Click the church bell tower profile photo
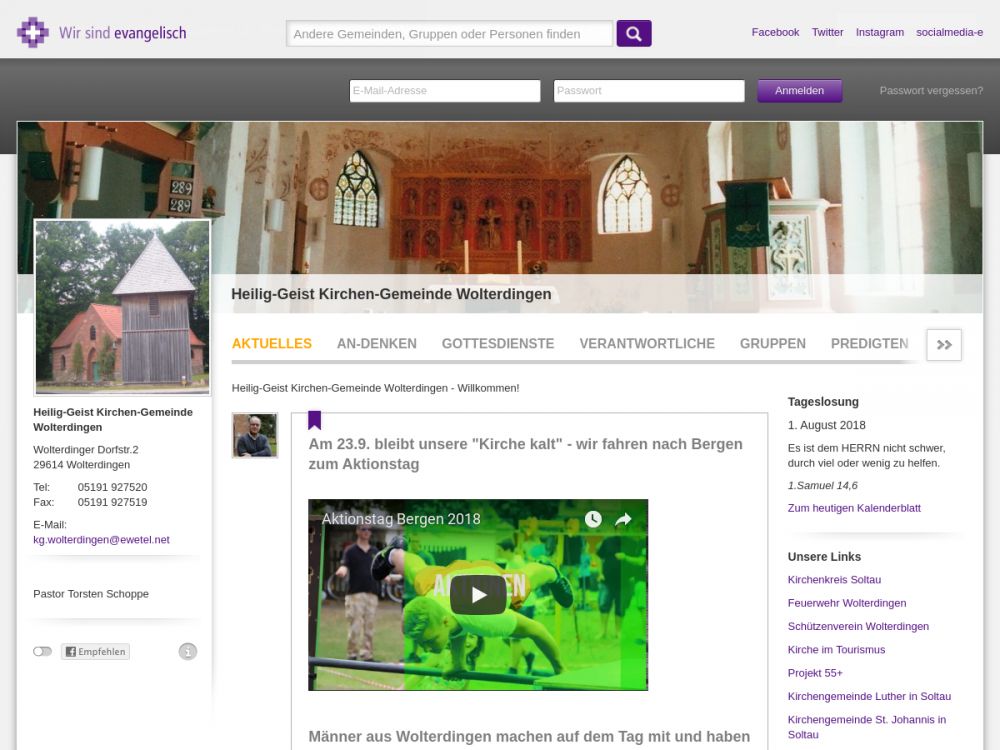This screenshot has width=1000, height=750. (x=122, y=307)
